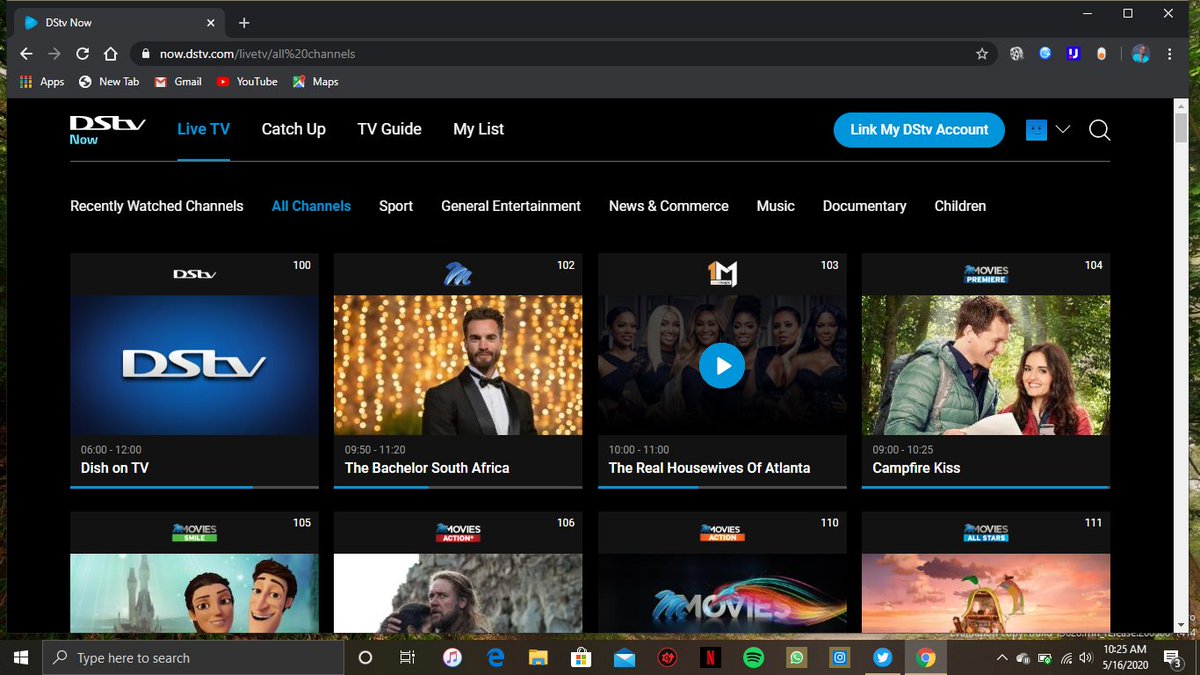Show Recently Watched Channels

coord(157,206)
